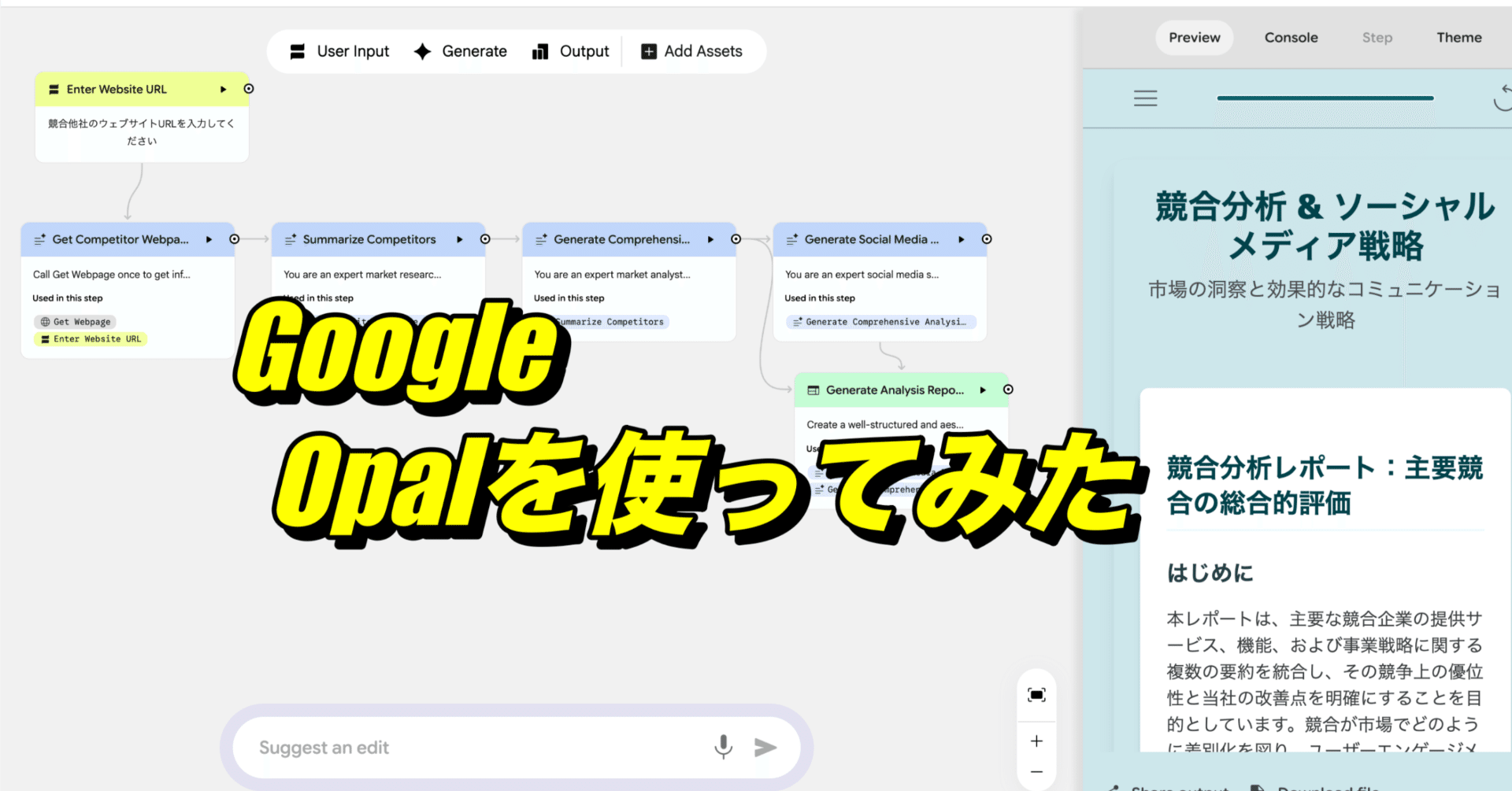Switch to the Console tab
Image resolution: width=1512 pixels, height=791 pixels.
coord(1291,37)
